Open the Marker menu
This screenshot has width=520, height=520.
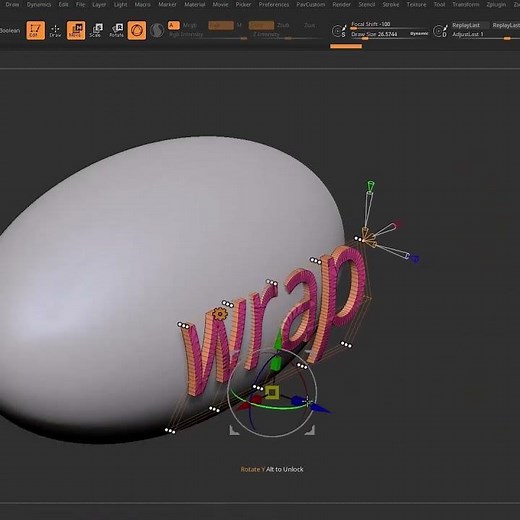click(167, 4)
